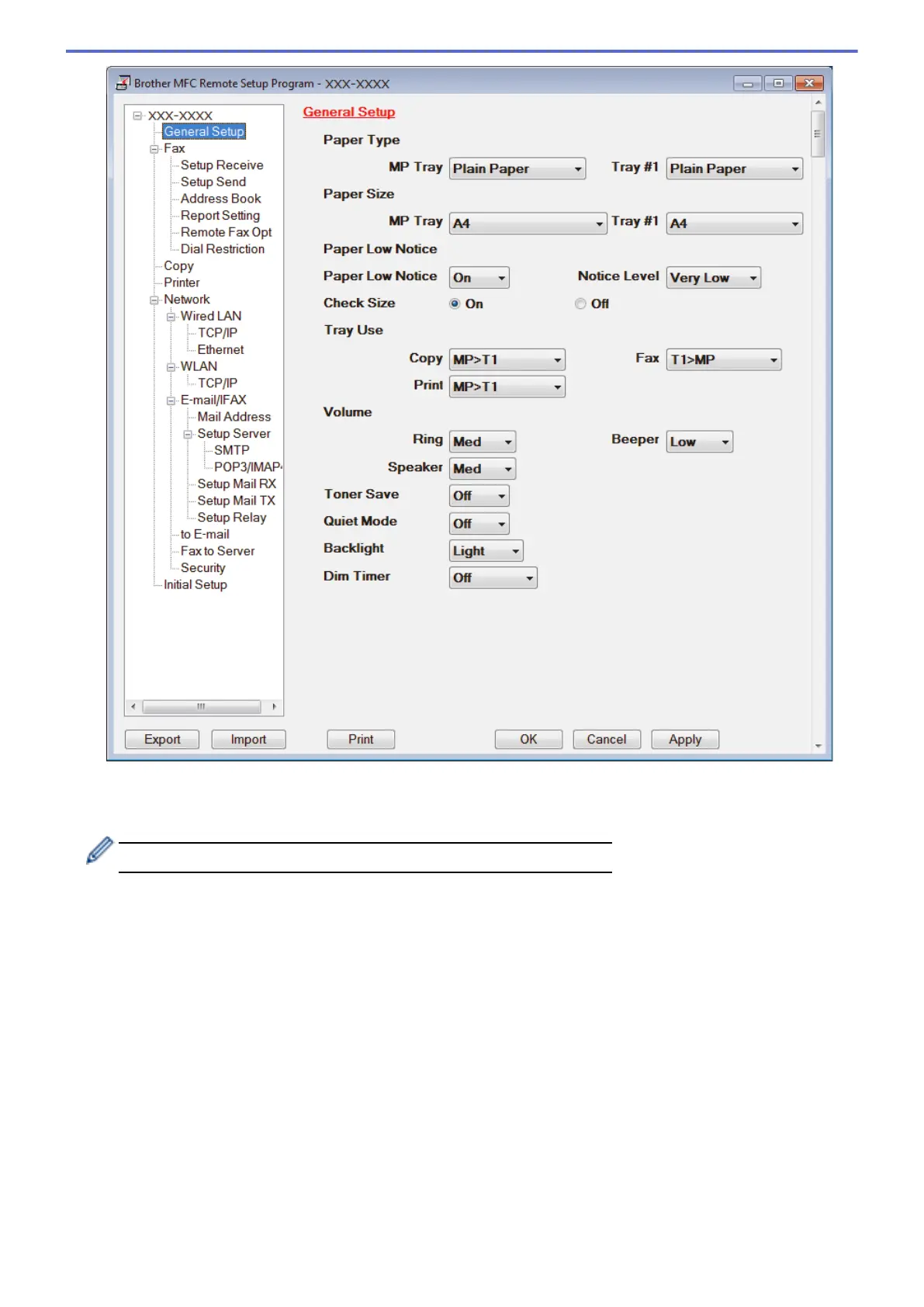Open the Tray #1 paper type dropdown

[x=735, y=168]
